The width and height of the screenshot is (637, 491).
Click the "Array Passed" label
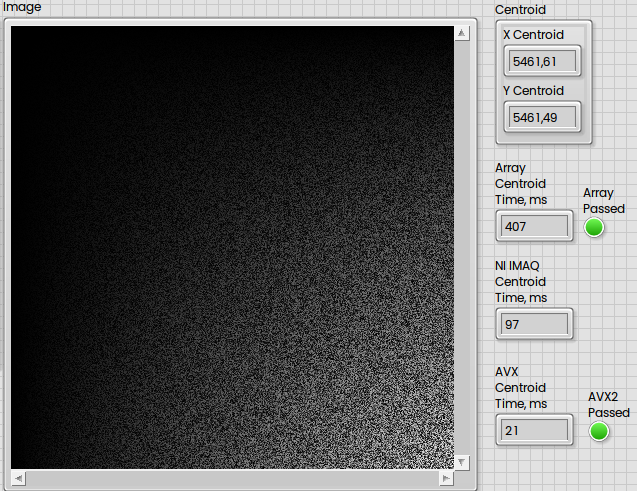click(x=604, y=201)
